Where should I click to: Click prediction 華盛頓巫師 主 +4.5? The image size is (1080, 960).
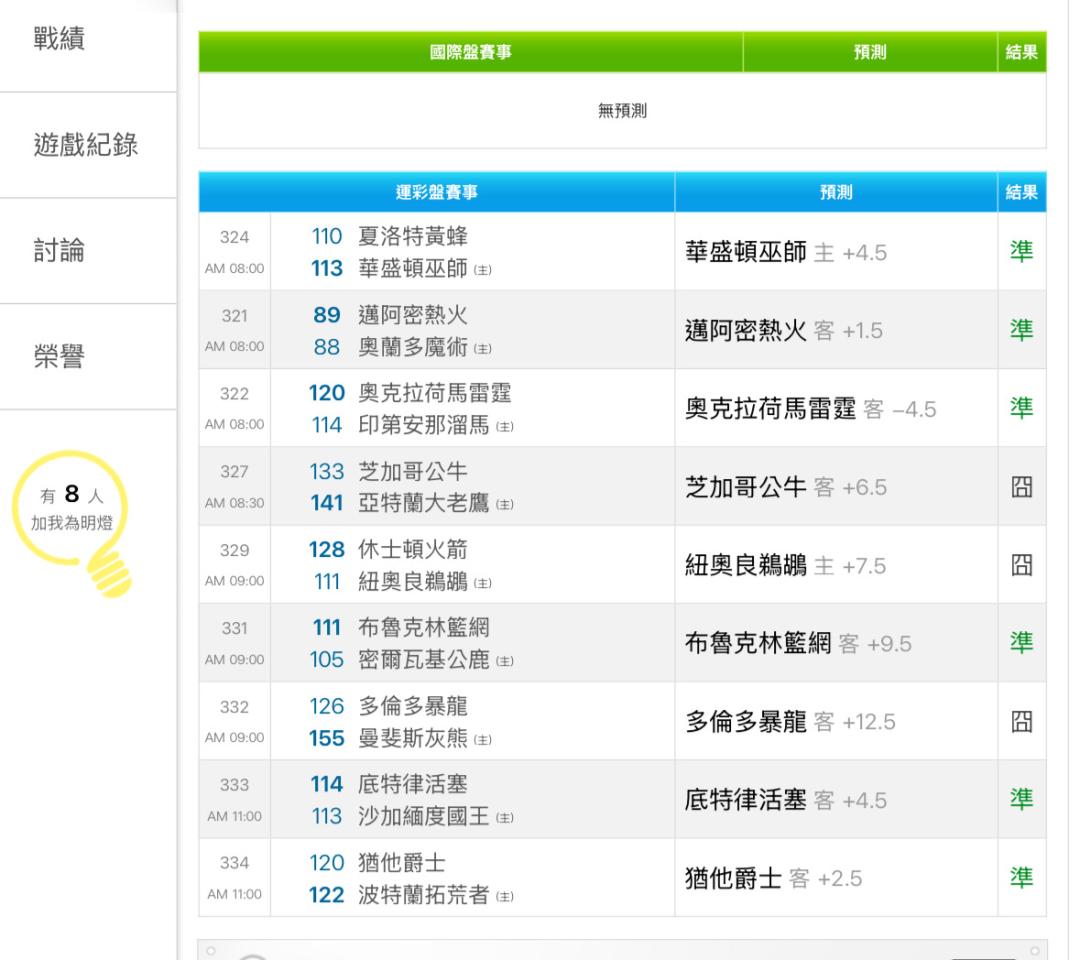point(786,252)
